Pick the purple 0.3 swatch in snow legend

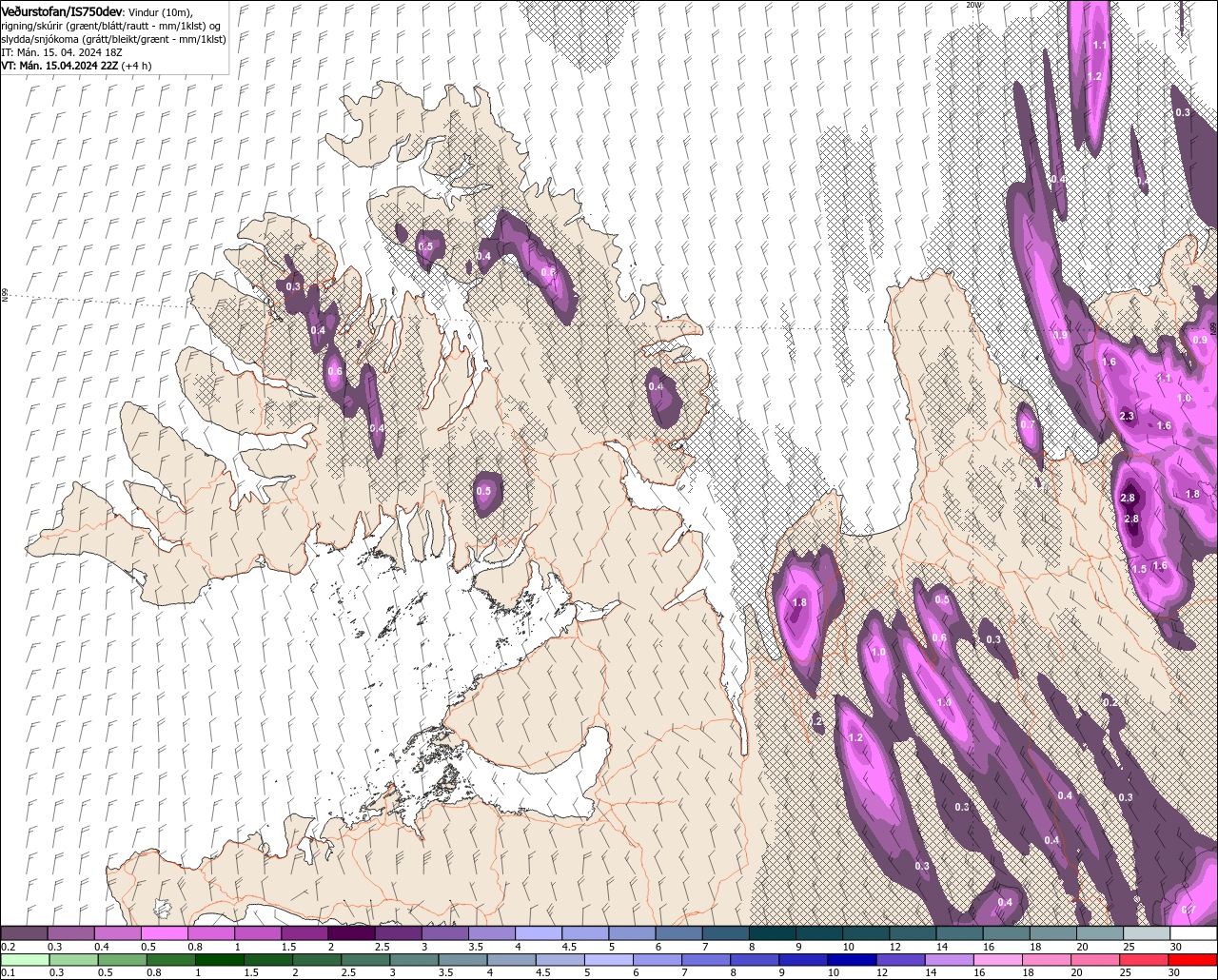pos(71,933)
